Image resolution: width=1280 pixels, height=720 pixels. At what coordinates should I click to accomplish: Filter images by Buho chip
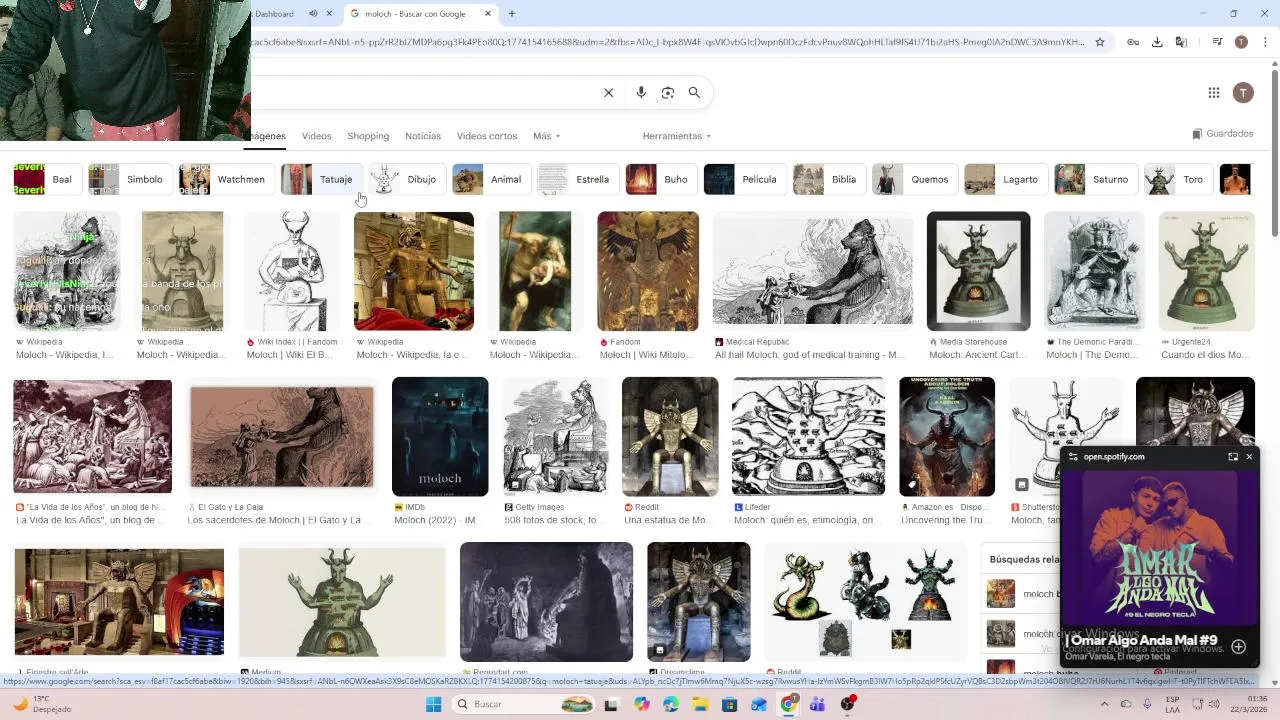661,179
